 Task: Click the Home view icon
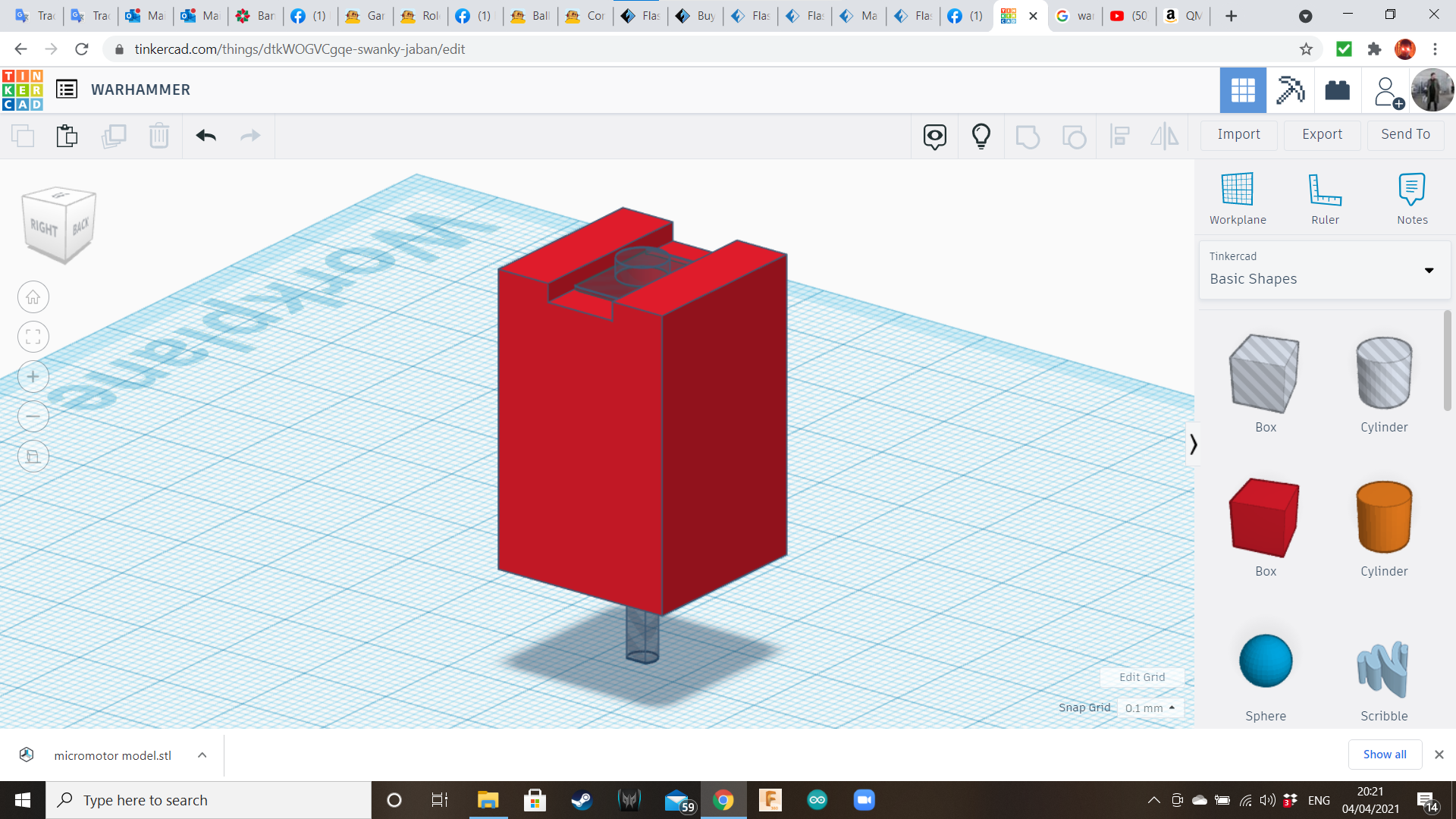click(x=33, y=297)
